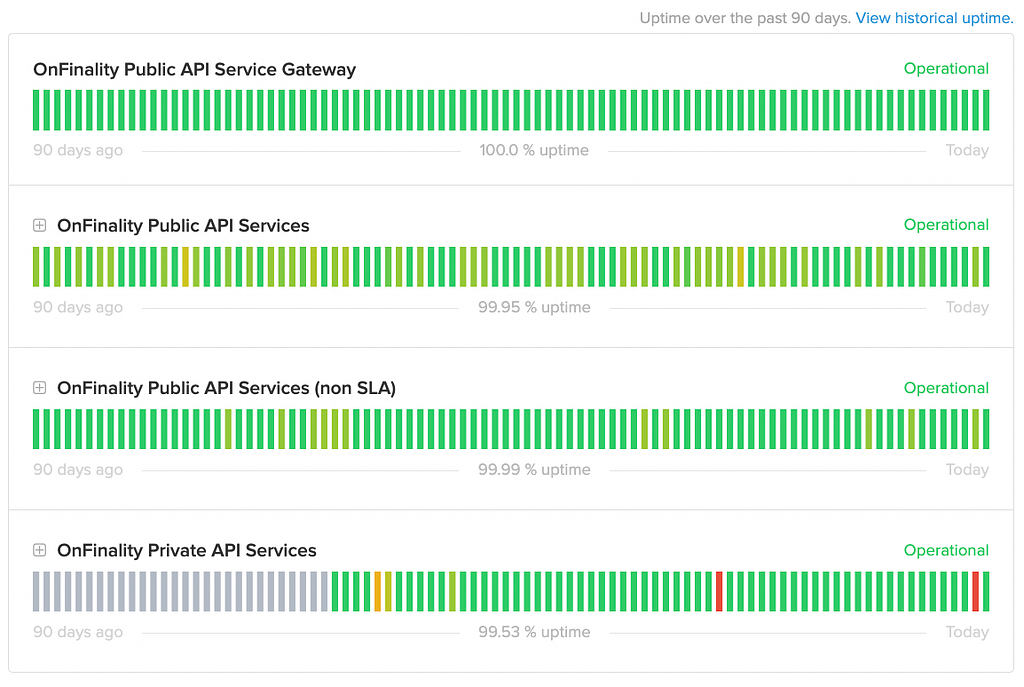
Task: Click the OnFinality Public API Services title
Action: coord(184,225)
